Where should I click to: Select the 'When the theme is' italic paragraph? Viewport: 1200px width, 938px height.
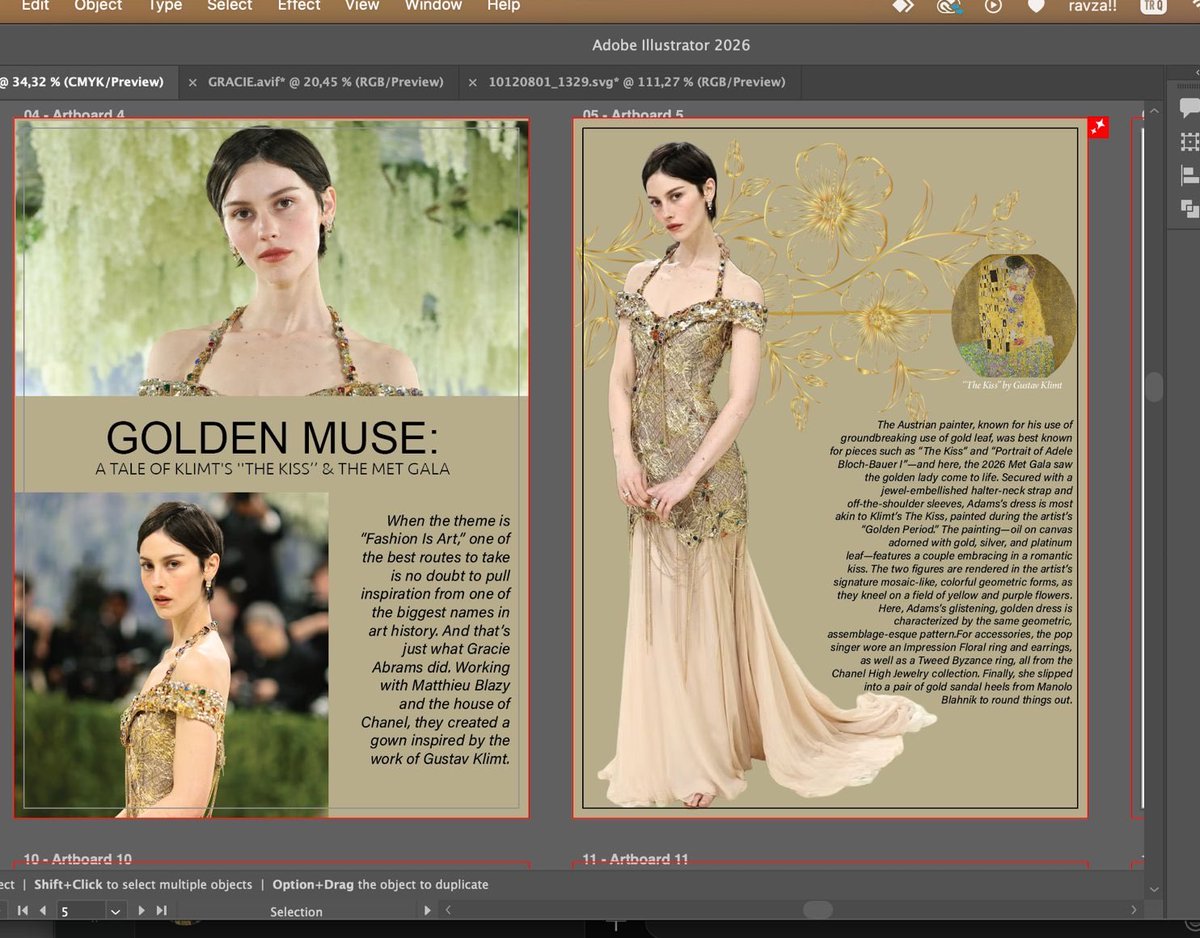(x=435, y=639)
